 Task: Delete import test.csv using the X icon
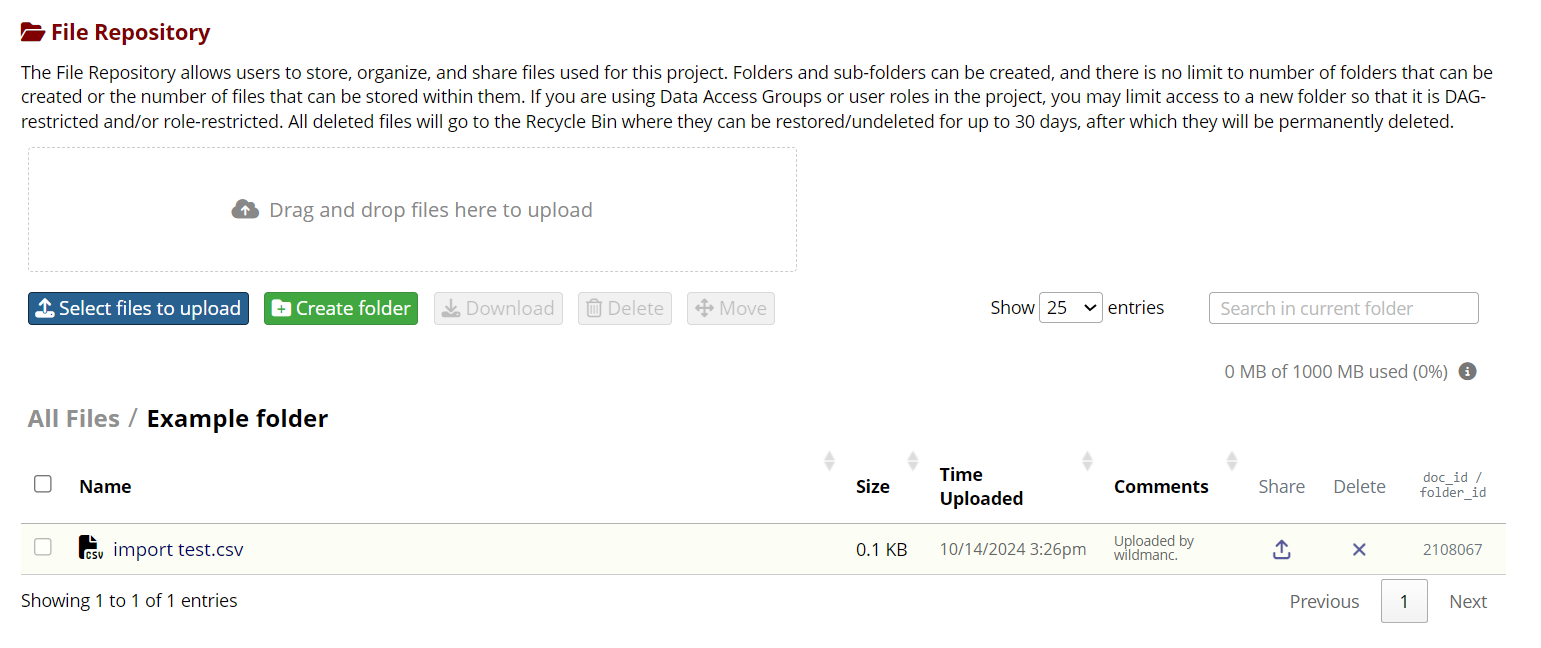pyautogui.click(x=1359, y=549)
